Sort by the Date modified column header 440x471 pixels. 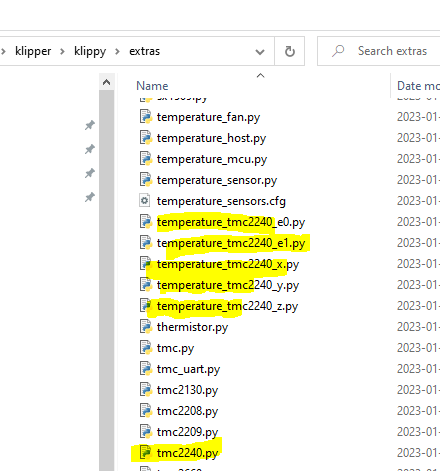418,86
